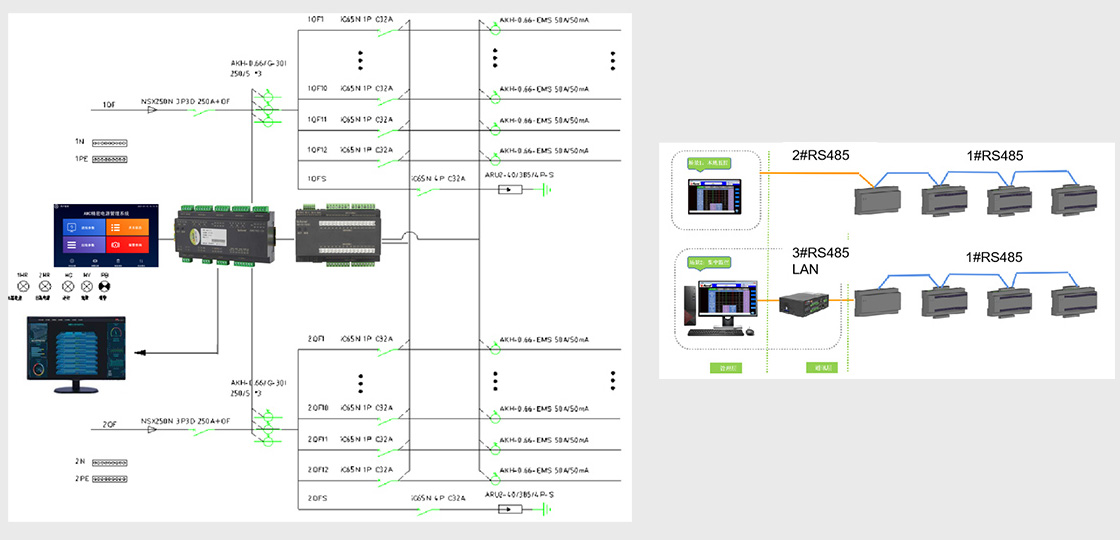This screenshot has height=540, width=1120.
Task: Tap the red alarm tile on the touchscreen
Action: pyautogui.click(x=128, y=245)
